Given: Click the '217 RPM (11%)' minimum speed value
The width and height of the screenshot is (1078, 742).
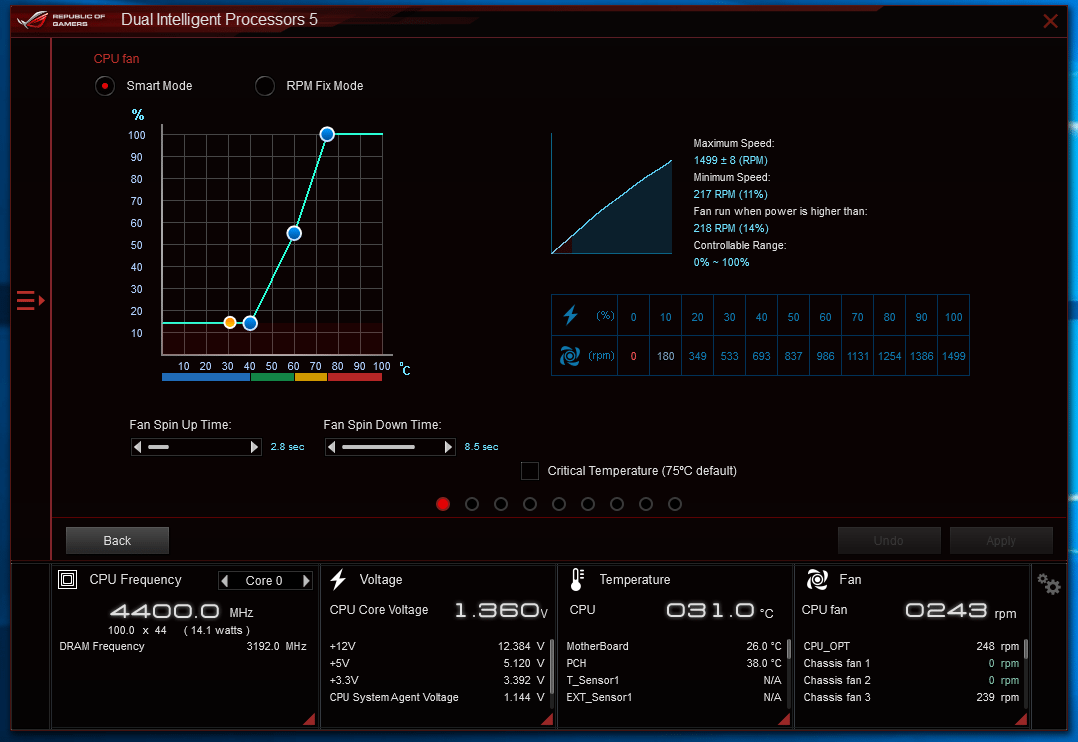Looking at the screenshot, I should click(x=730, y=195).
